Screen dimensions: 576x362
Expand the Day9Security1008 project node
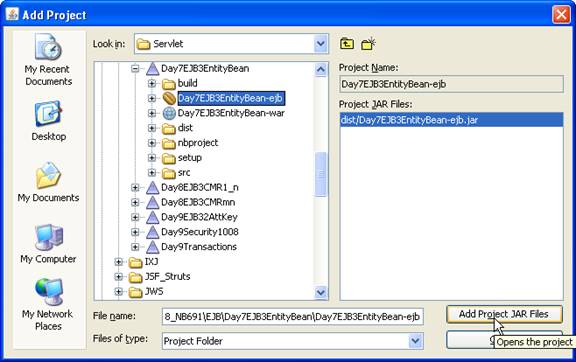coord(135,232)
